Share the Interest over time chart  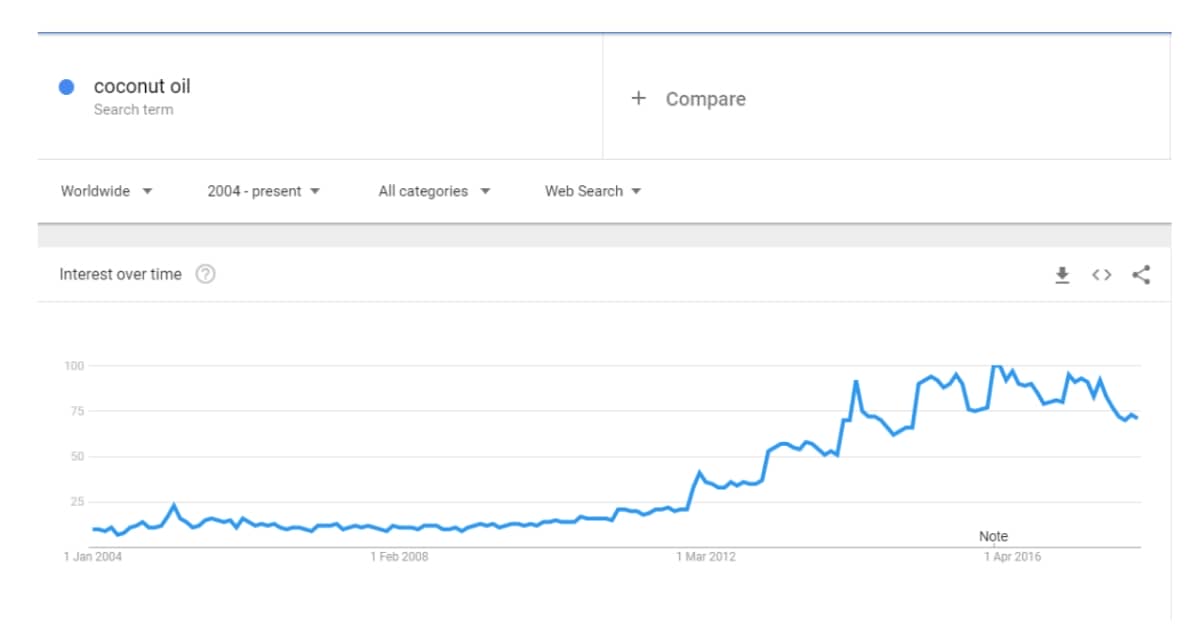1140,275
